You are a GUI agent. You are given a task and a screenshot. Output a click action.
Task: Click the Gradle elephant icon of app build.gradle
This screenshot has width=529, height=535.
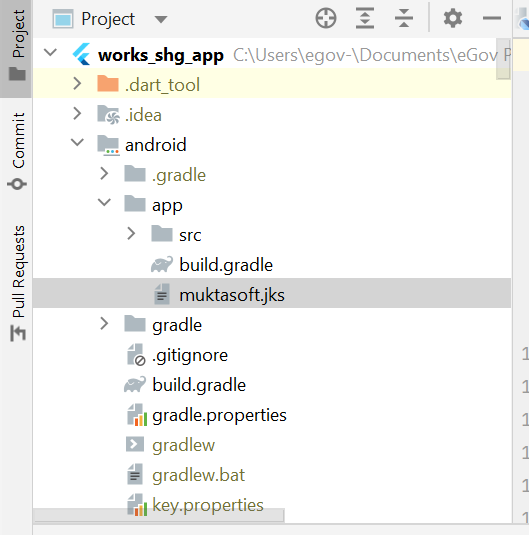coord(162,265)
